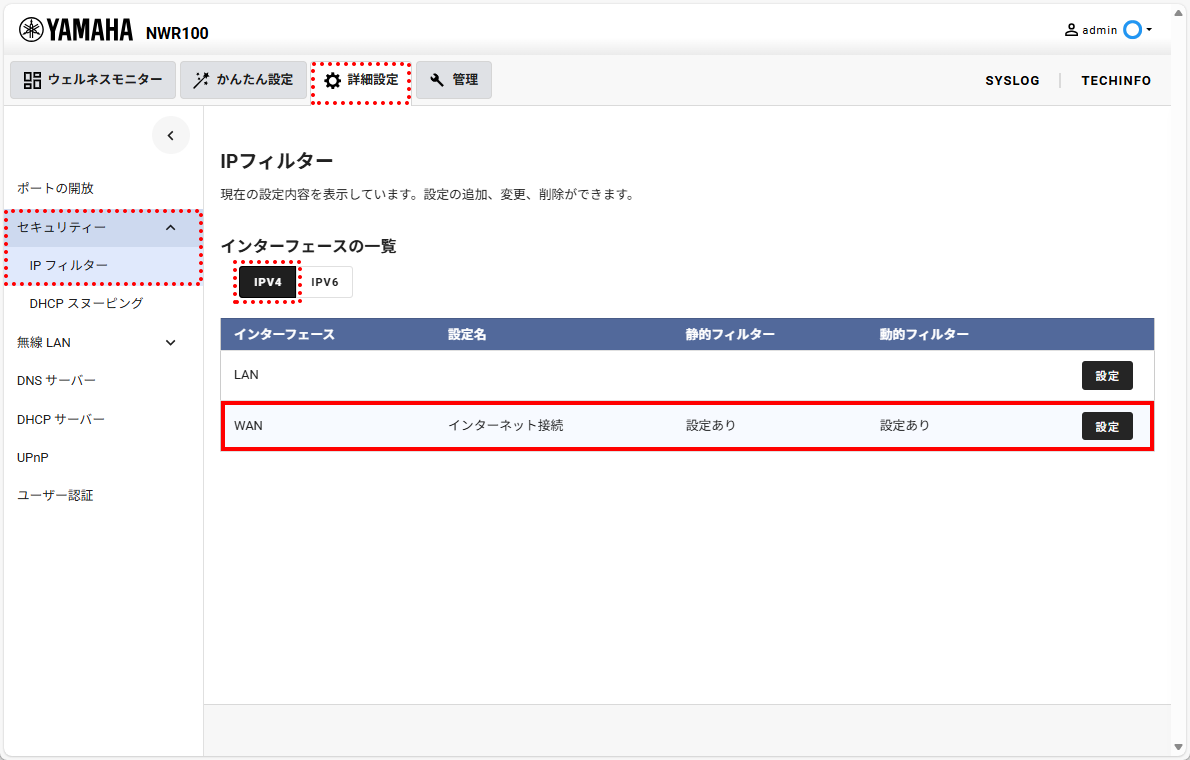1190x760 pixels.
Task: Select IP フィルター in the sidebar
Action: 68,265
